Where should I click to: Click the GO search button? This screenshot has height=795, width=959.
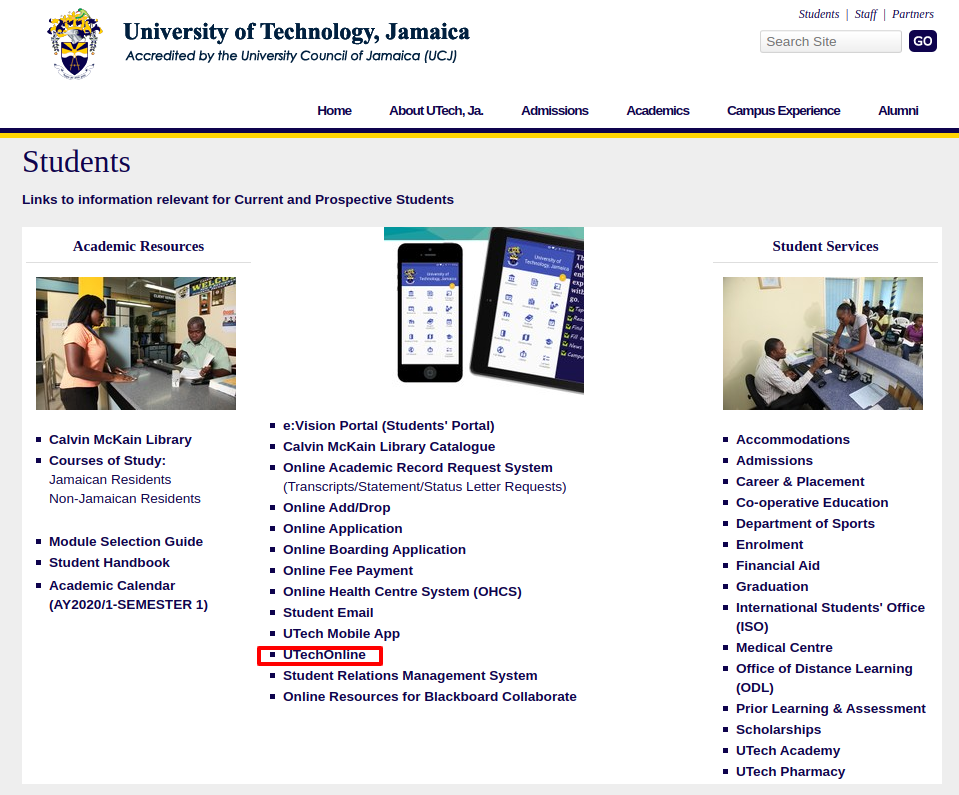click(922, 42)
